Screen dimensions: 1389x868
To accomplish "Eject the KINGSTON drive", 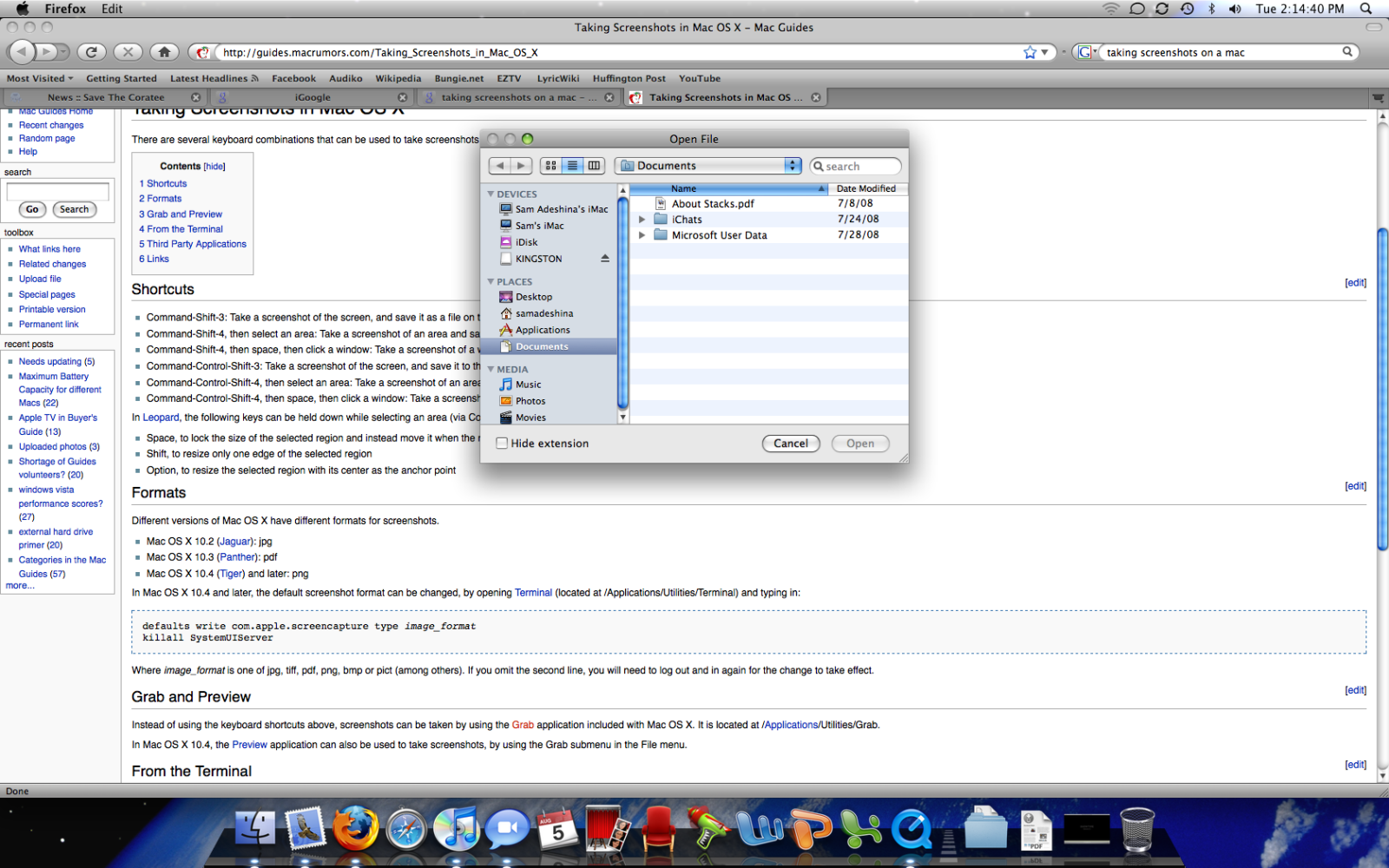I will (x=605, y=259).
